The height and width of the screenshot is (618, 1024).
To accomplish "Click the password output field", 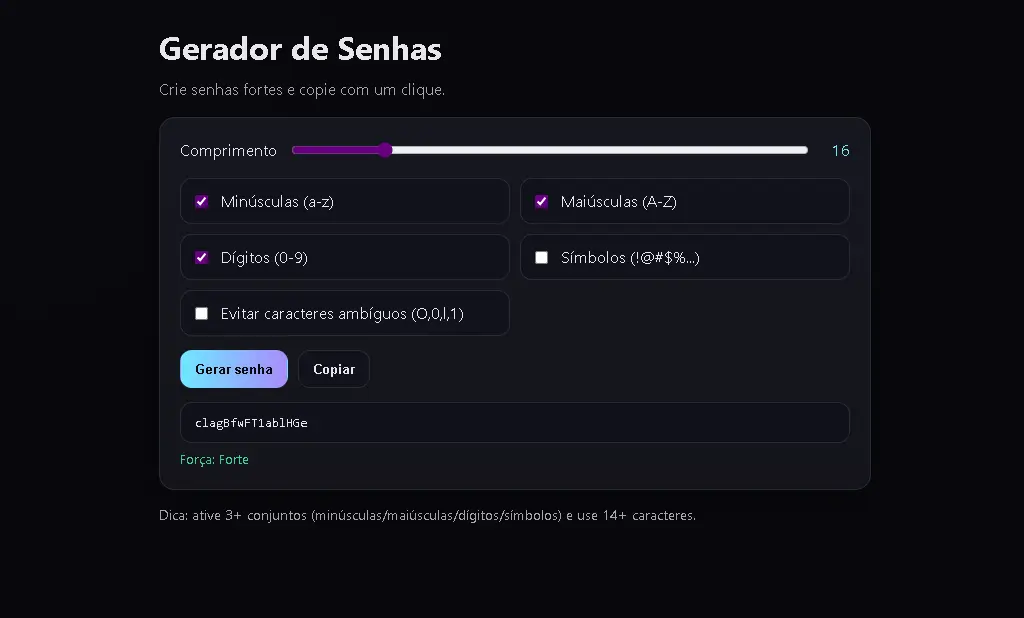I will (x=514, y=422).
